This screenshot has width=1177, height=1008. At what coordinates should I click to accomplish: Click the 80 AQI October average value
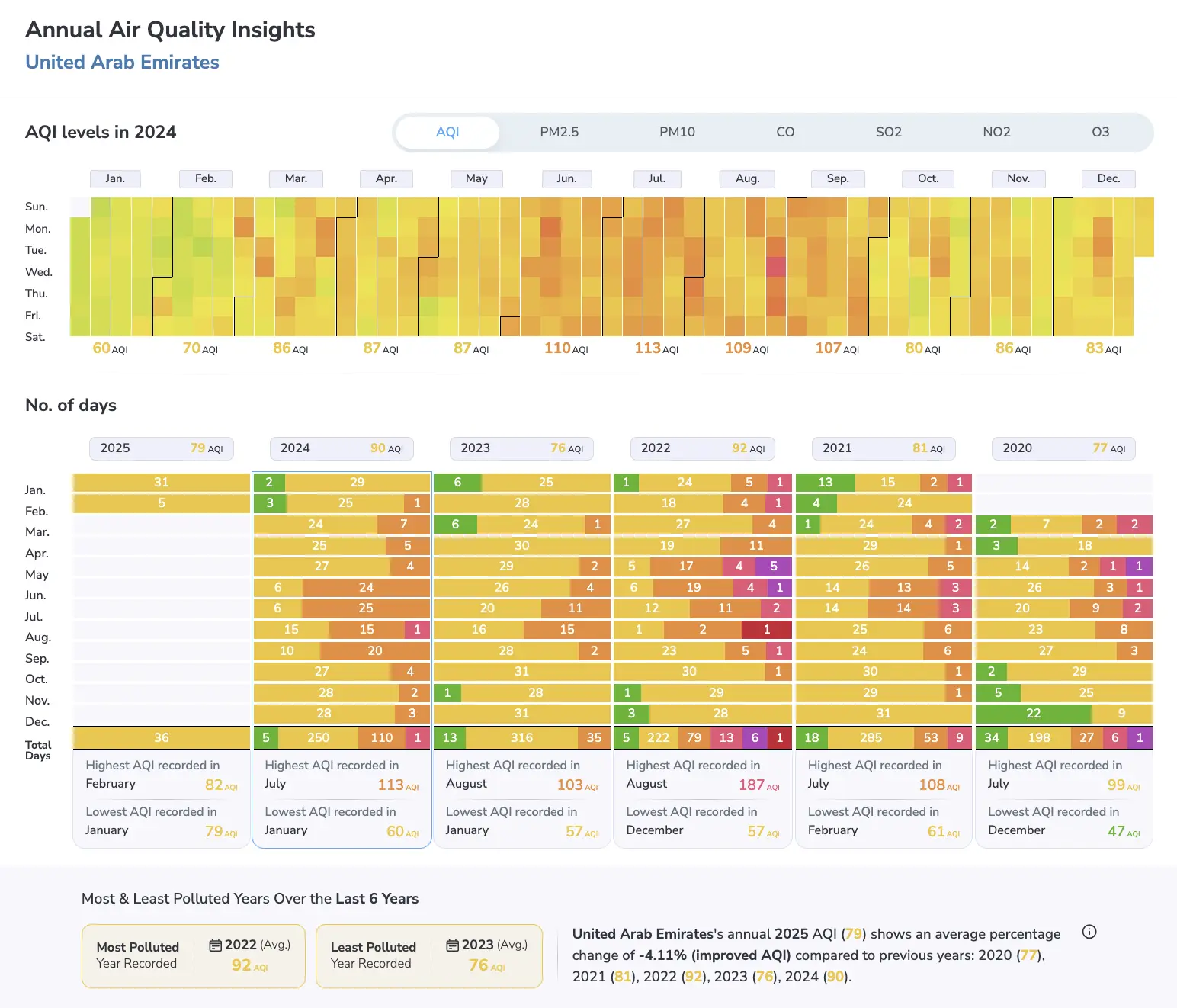tap(923, 348)
